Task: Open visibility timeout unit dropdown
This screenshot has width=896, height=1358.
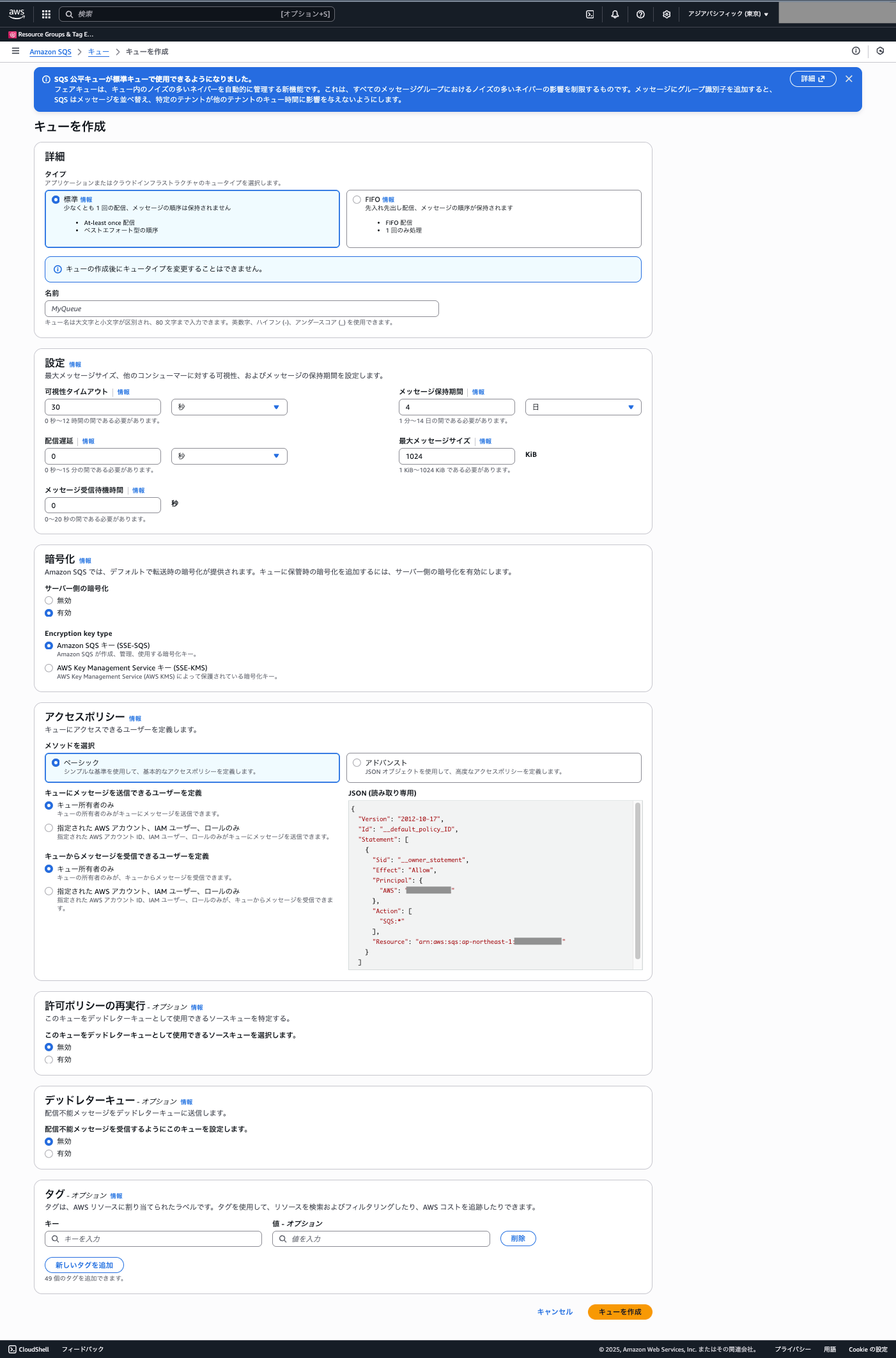Action: click(x=229, y=407)
